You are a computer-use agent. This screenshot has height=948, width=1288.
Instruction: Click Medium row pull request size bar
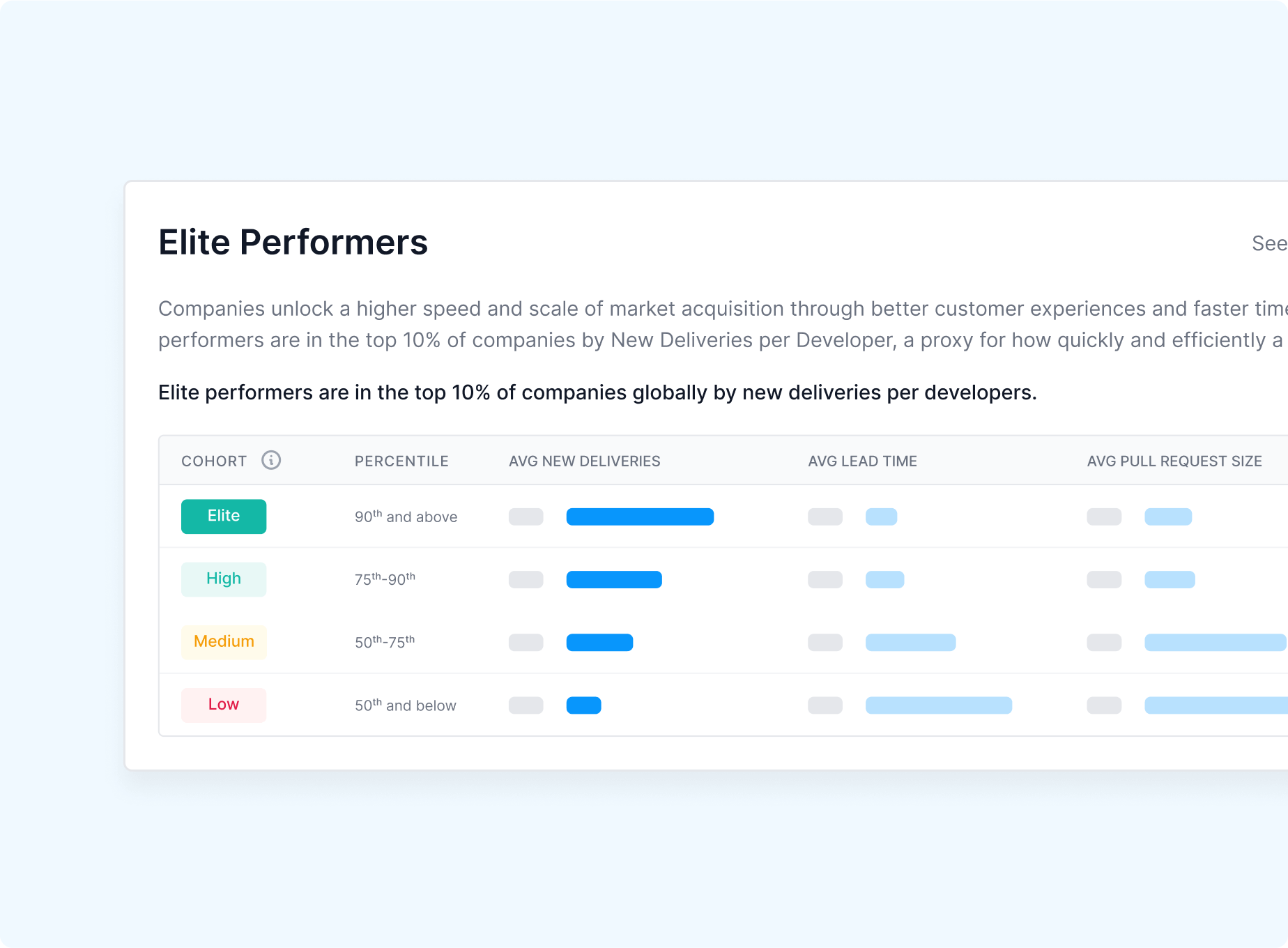(1215, 642)
